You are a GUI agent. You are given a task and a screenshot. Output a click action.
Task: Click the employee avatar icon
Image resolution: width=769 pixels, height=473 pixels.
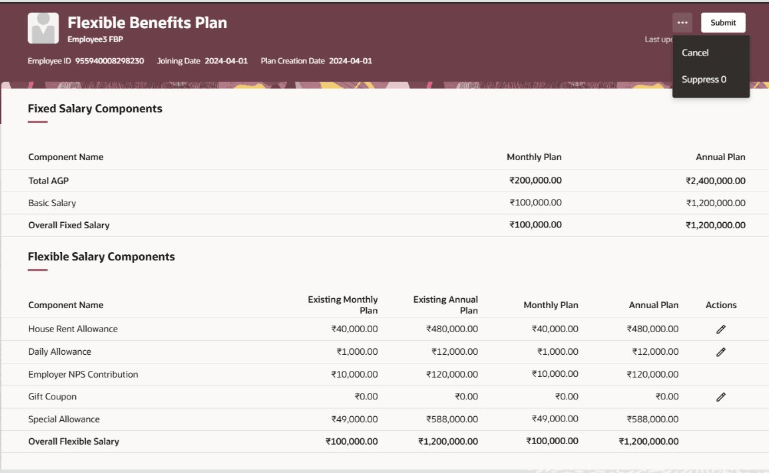tap(43, 28)
